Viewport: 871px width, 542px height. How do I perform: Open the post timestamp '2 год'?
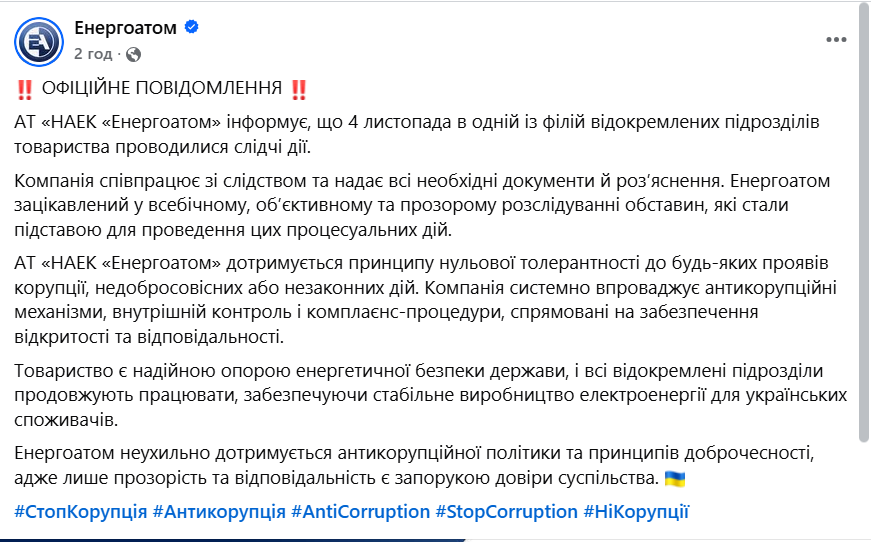(92, 53)
